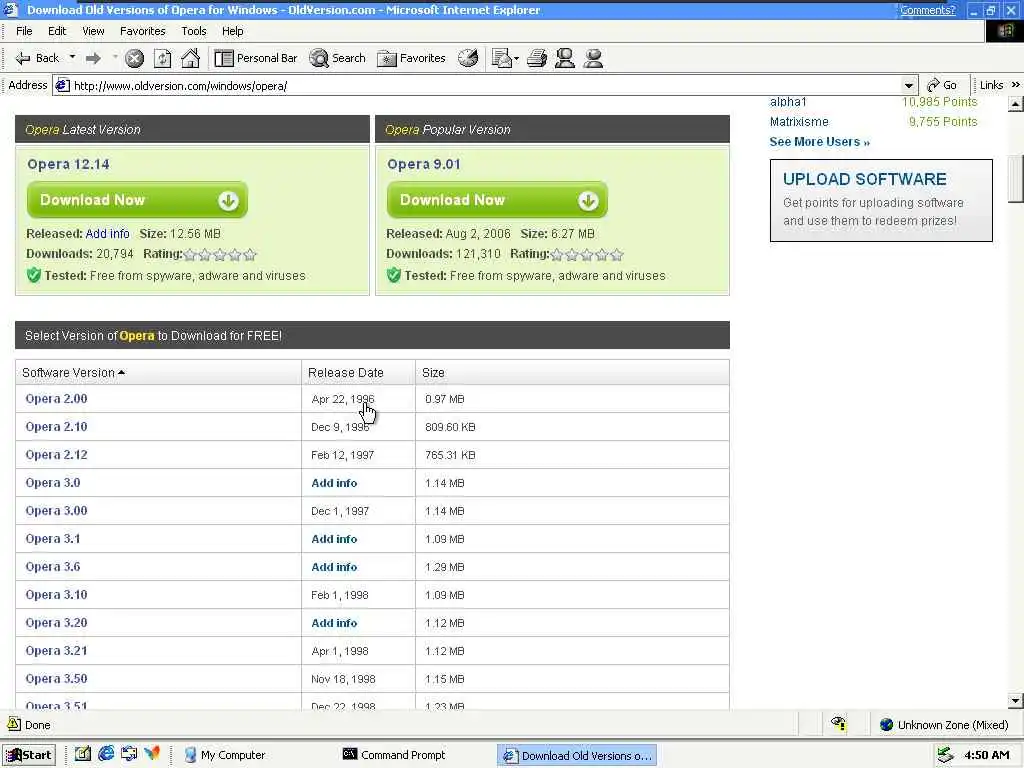This screenshot has width=1024, height=768.
Task: Click See More Users link
Action: [819, 142]
